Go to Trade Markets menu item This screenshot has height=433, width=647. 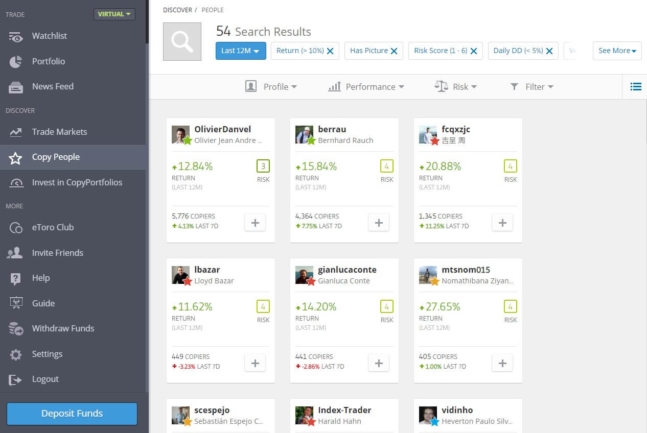tap(60, 132)
